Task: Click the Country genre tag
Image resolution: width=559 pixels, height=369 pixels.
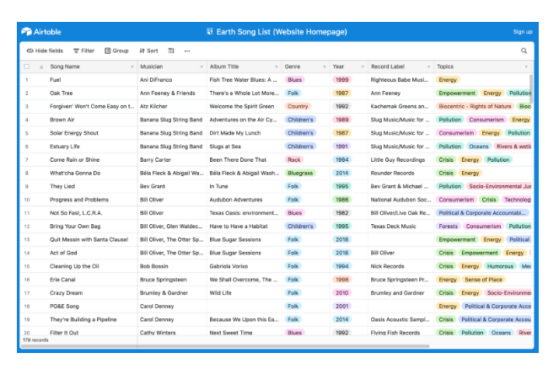Action: coord(298,106)
